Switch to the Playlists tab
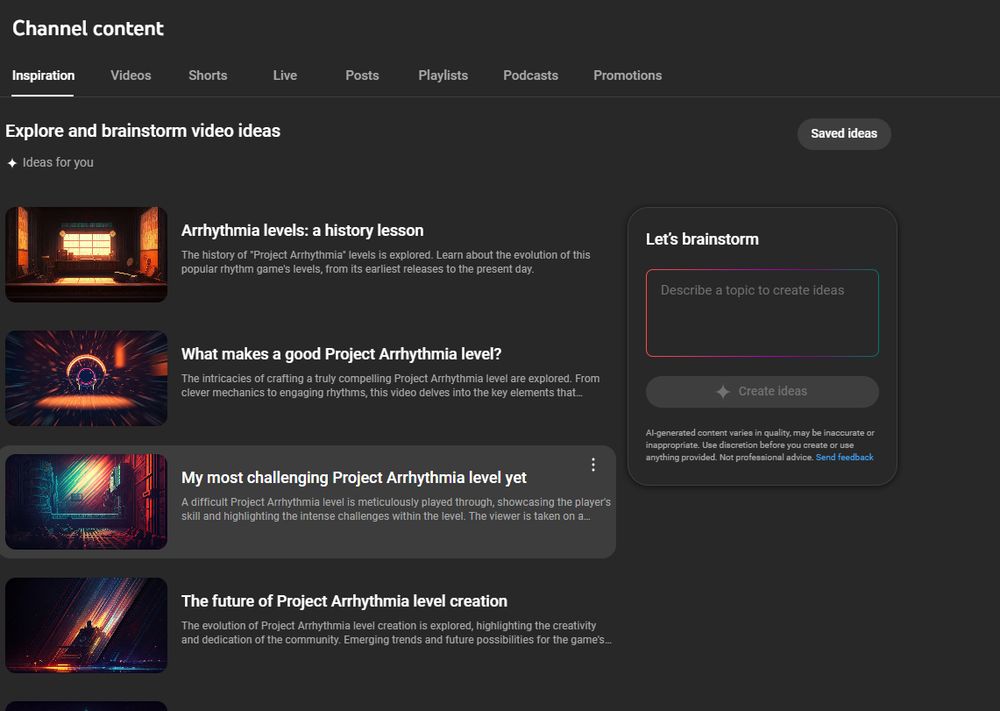 click(x=443, y=75)
